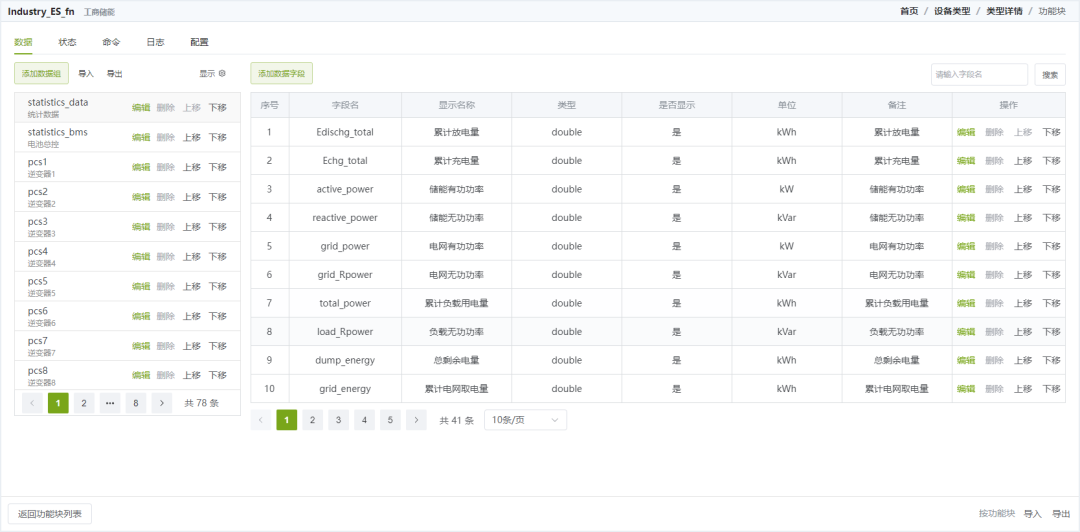Viewport: 1080px width, 532px height.
Task: Switch to the 命令 tab
Action: click(111, 42)
